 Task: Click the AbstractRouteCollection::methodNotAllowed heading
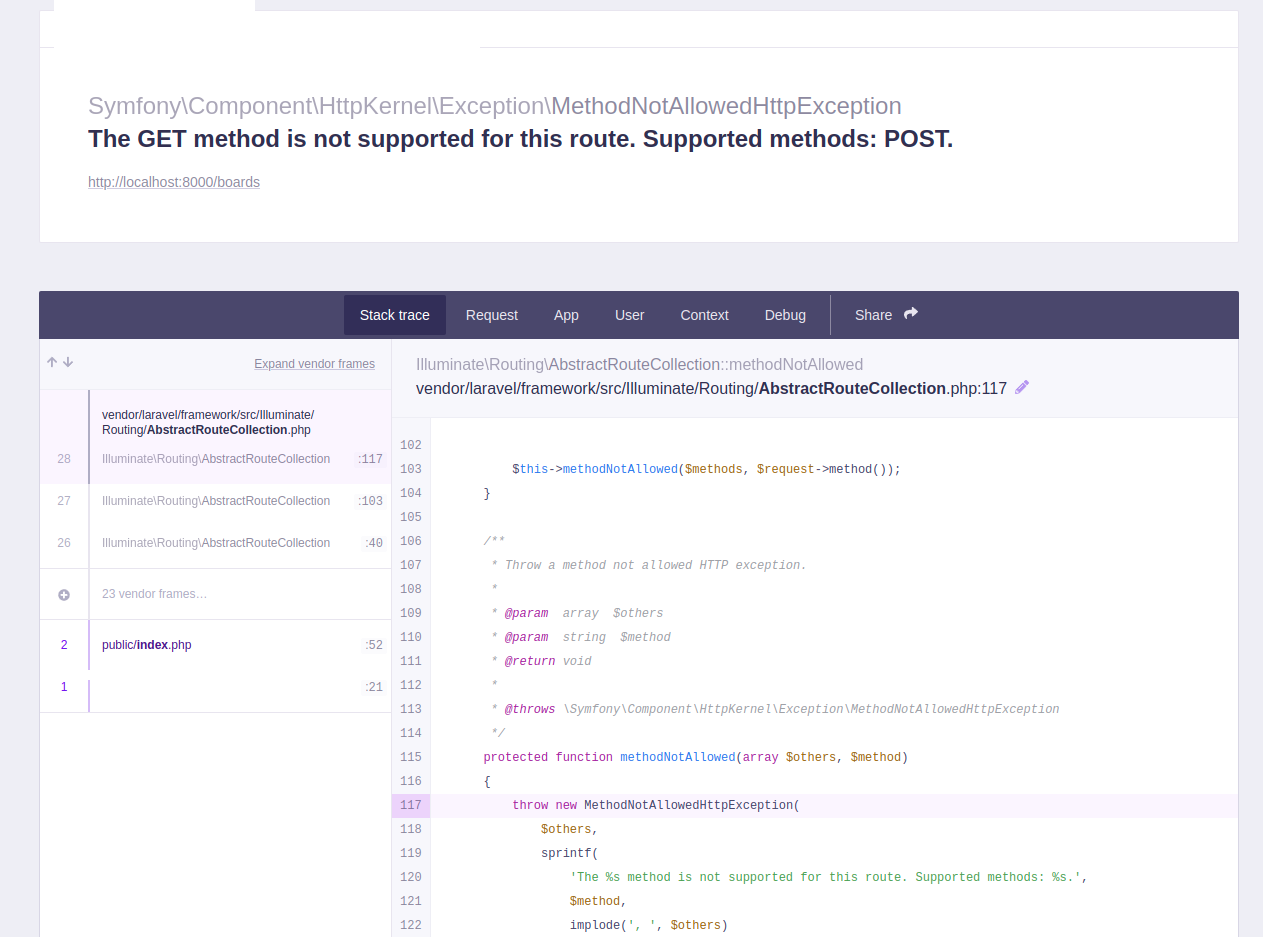click(639, 364)
